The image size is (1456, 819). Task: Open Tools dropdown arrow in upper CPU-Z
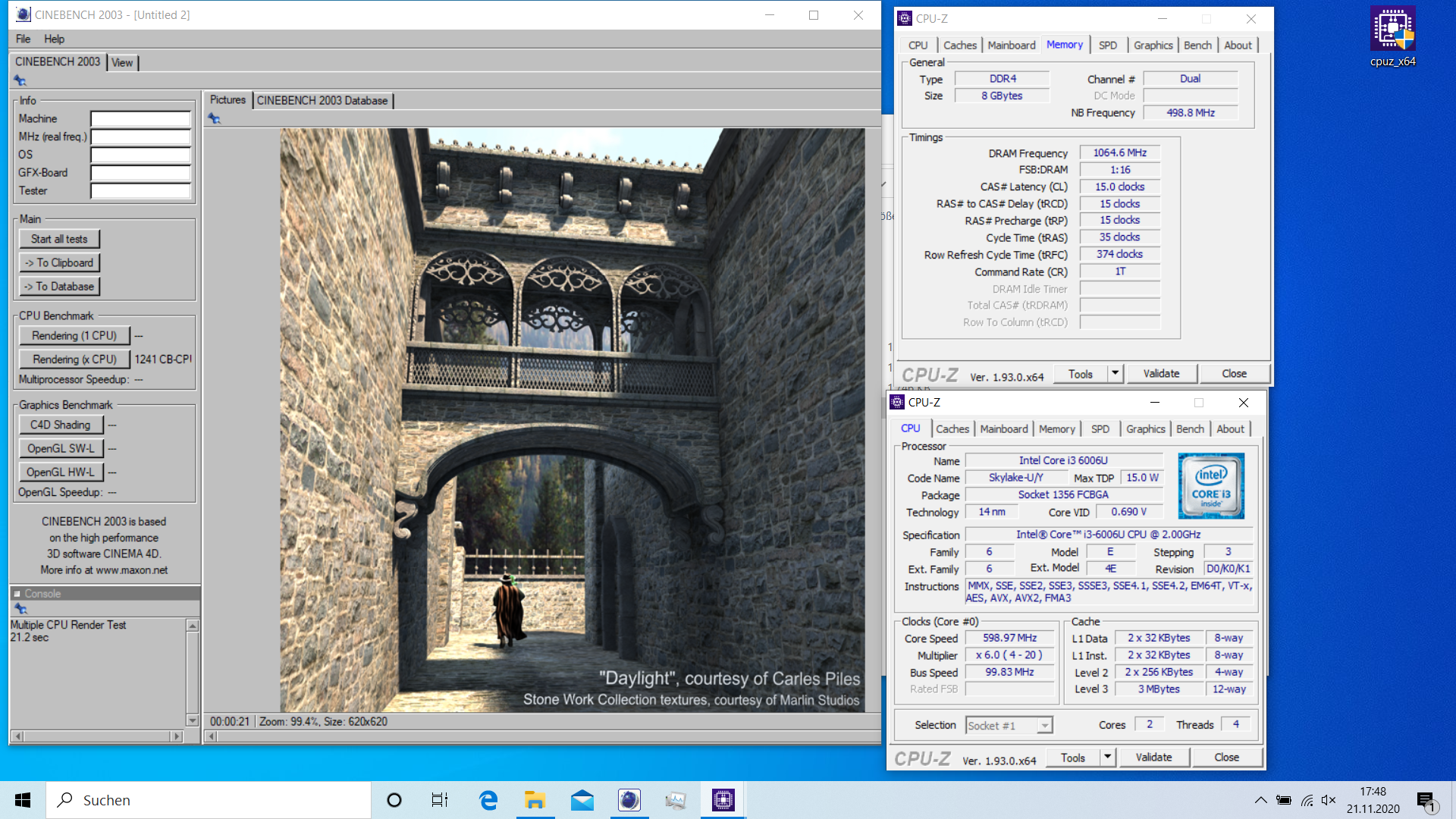(1115, 373)
